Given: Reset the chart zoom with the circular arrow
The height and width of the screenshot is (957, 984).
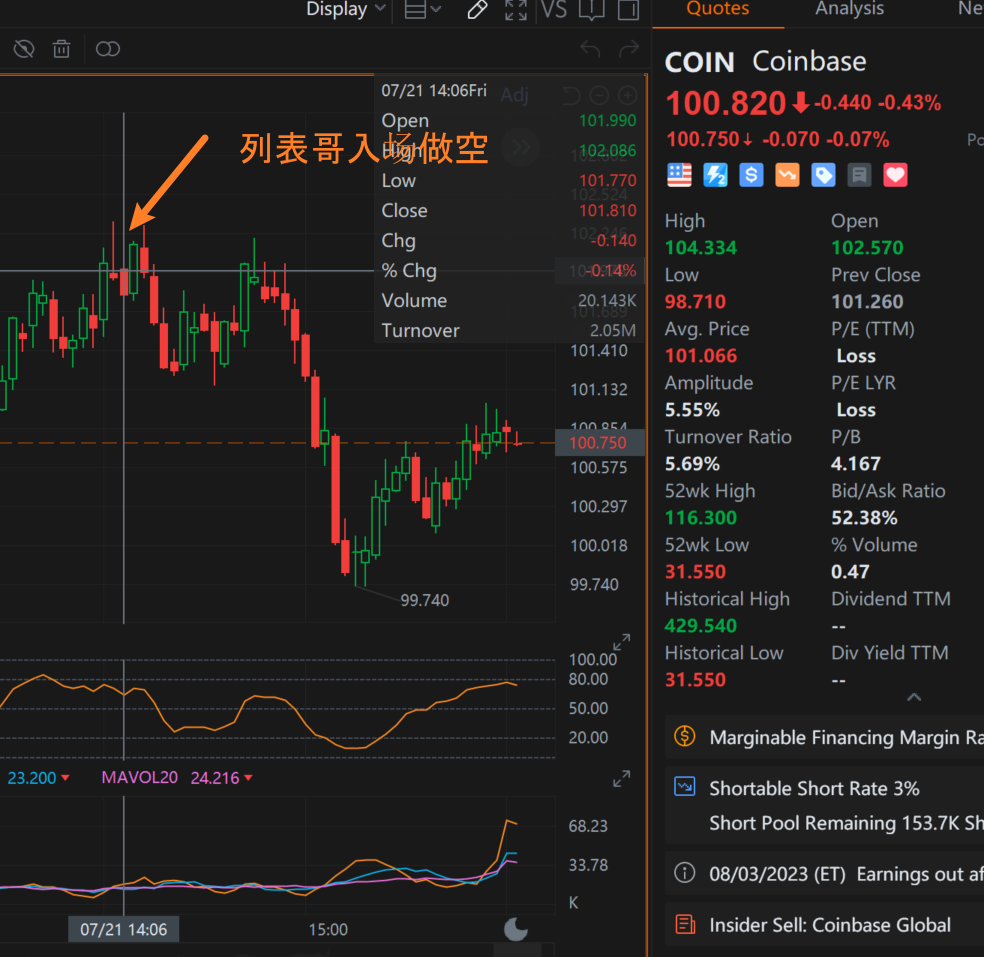Looking at the screenshot, I should [x=571, y=95].
